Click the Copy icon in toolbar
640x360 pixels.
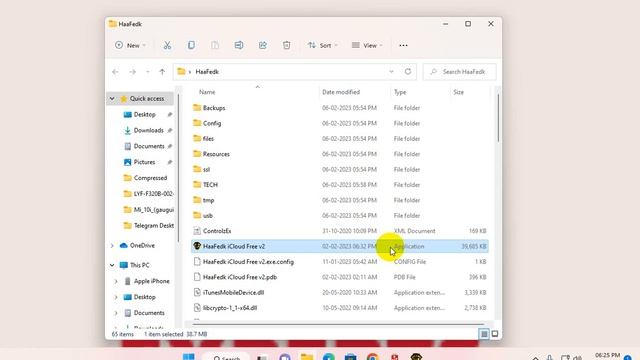191,45
